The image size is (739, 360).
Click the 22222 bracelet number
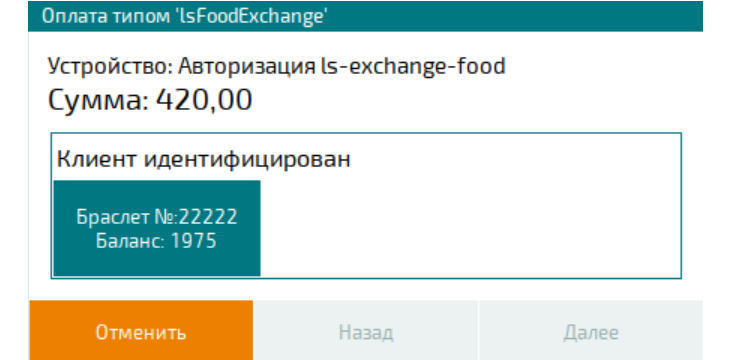(208, 217)
